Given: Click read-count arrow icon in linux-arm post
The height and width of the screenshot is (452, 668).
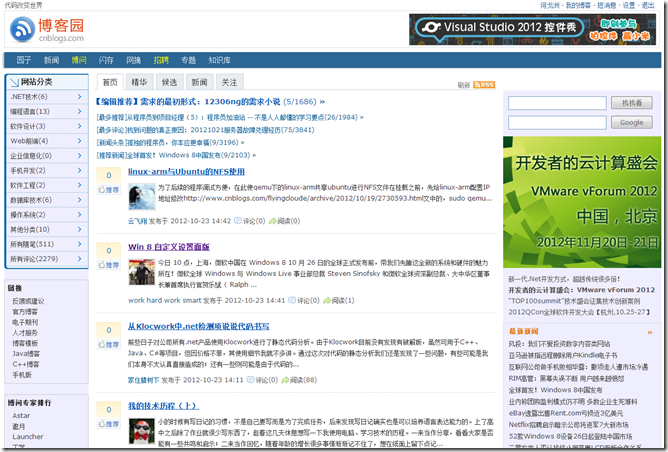Looking at the screenshot, I should [273, 221].
